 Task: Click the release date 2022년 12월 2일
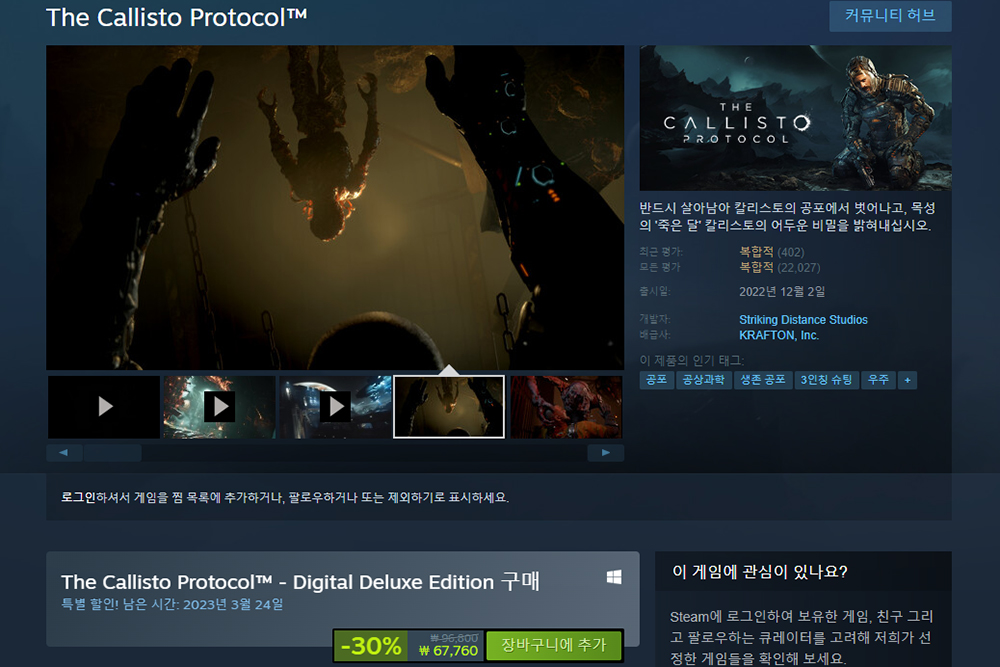782,291
